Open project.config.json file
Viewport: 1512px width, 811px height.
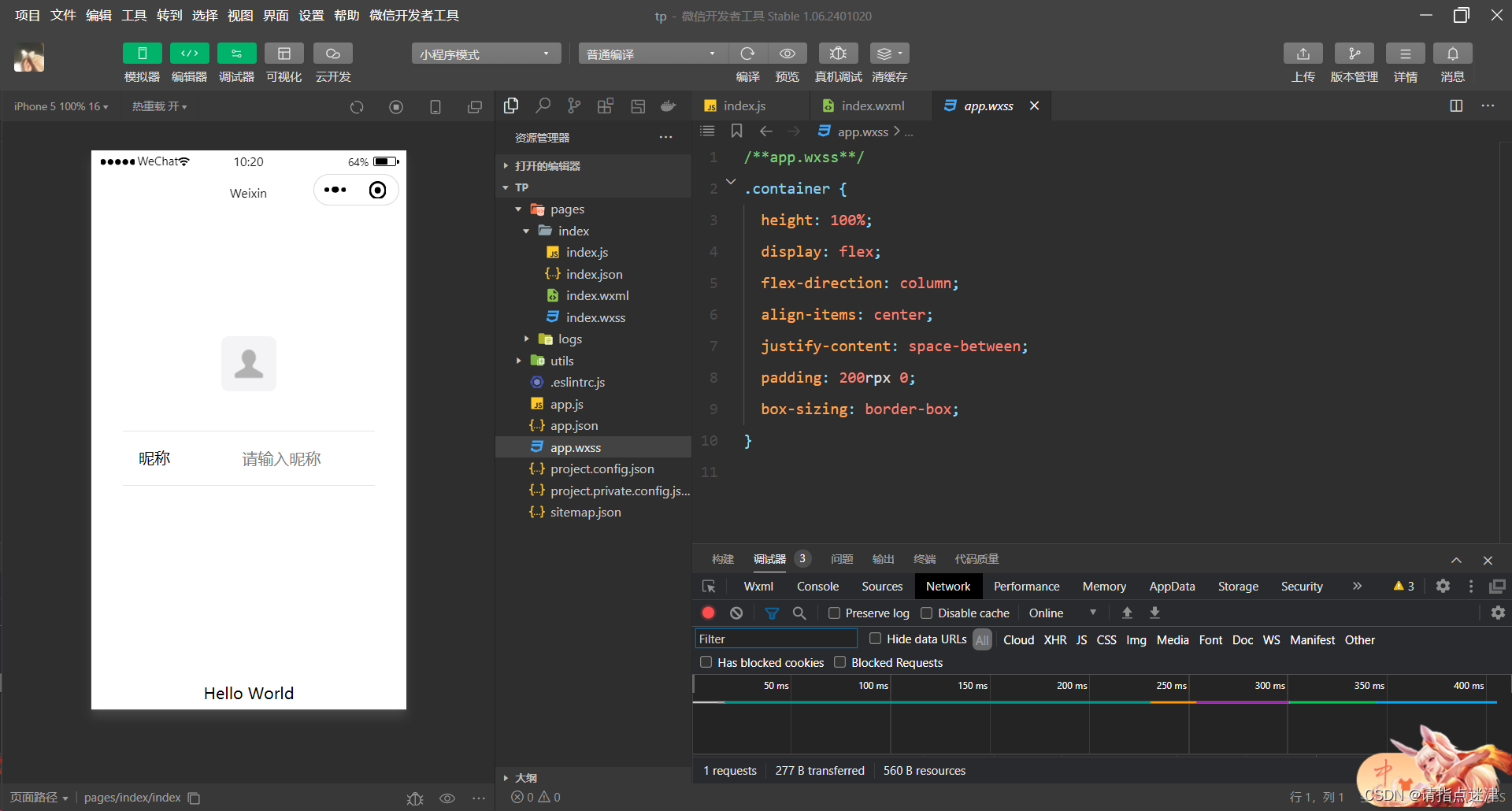[593, 468]
